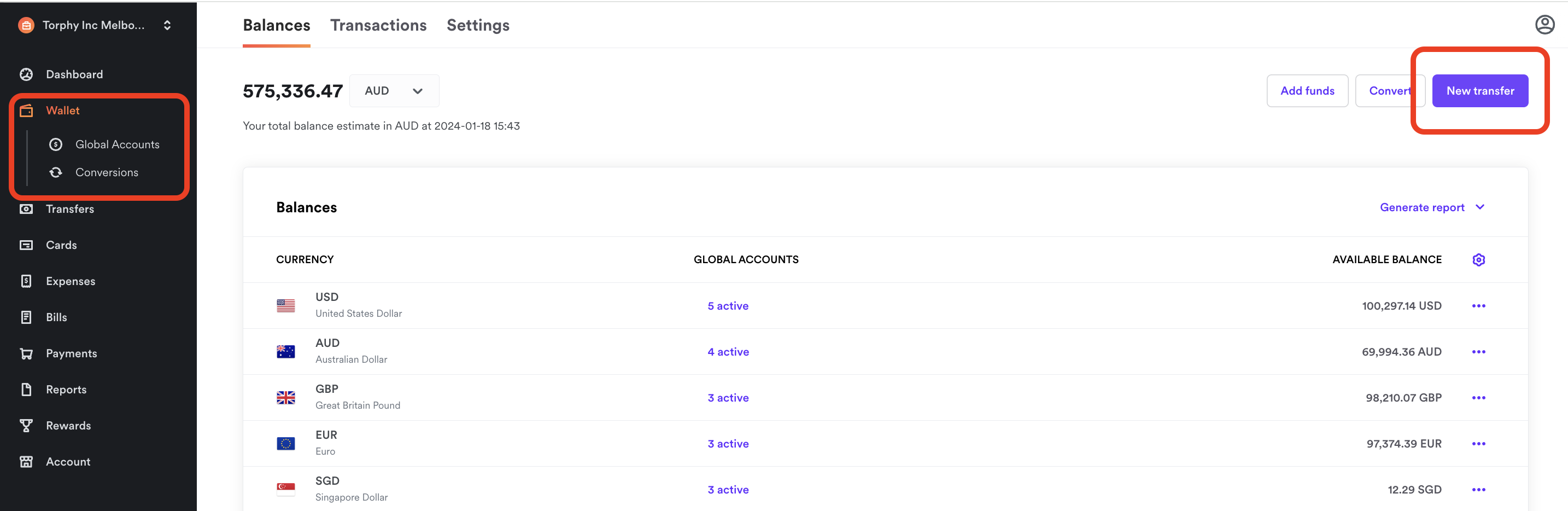Open Expenses from the sidebar
This screenshot has height=511, width=1568.
tap(70, 281)
